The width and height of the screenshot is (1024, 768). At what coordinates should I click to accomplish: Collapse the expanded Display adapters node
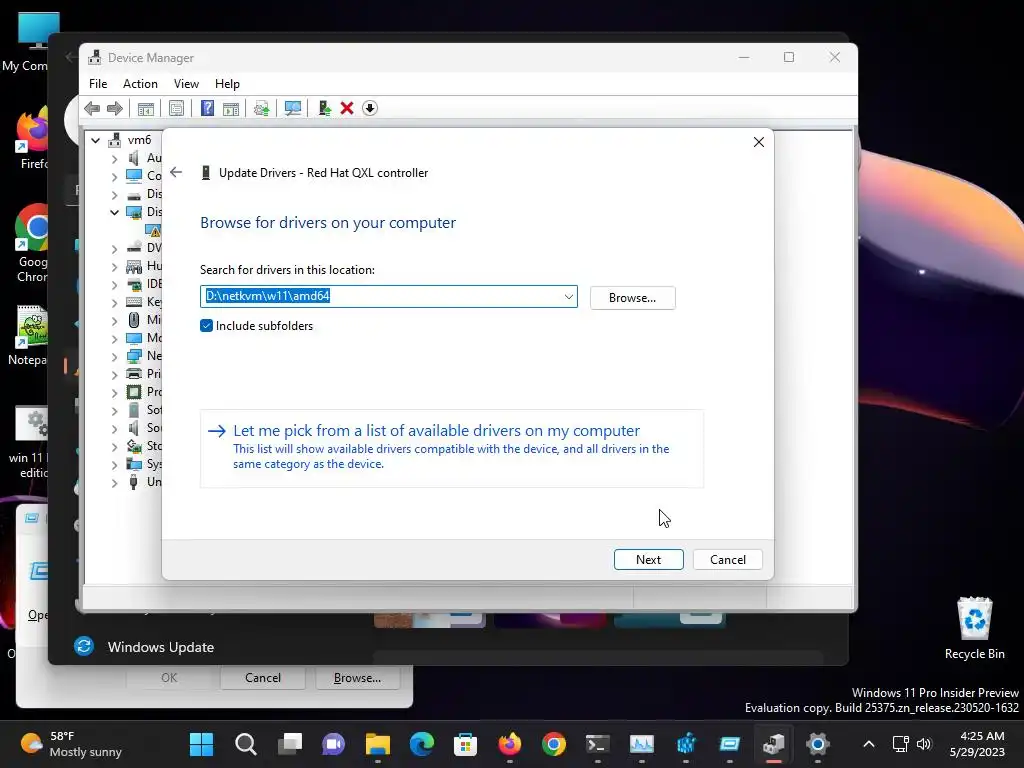coord(114,212)
